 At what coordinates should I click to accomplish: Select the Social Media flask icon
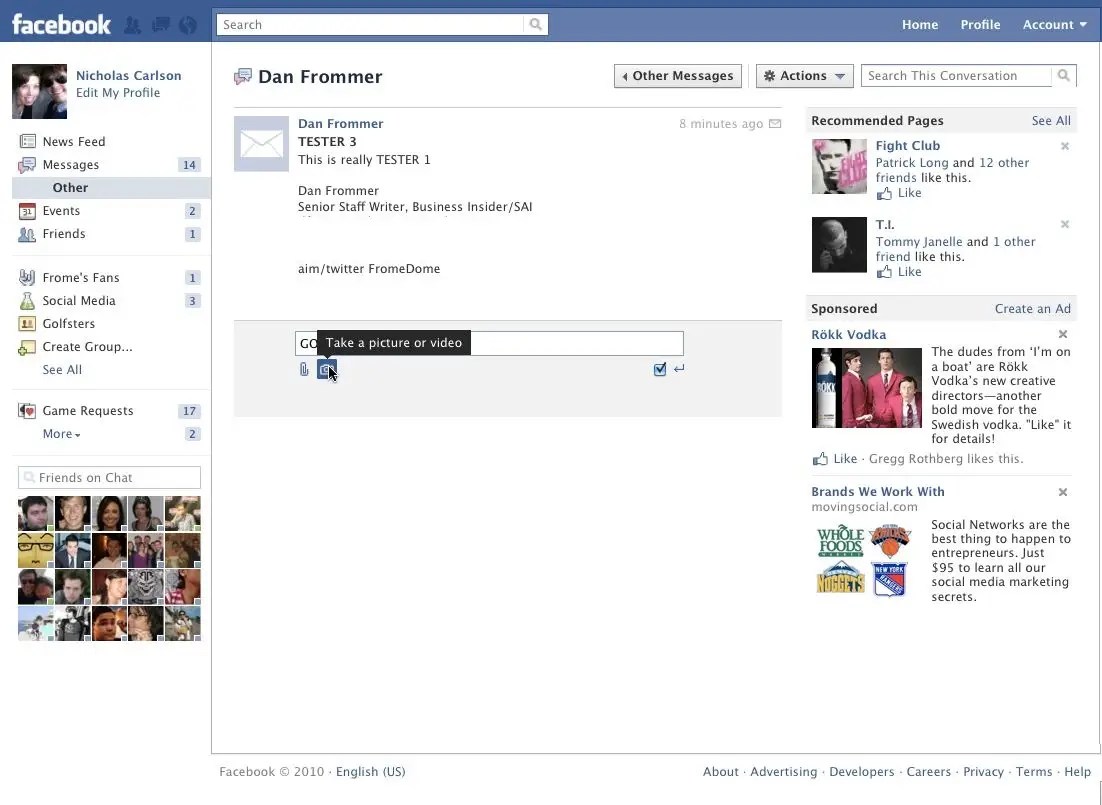29,300
